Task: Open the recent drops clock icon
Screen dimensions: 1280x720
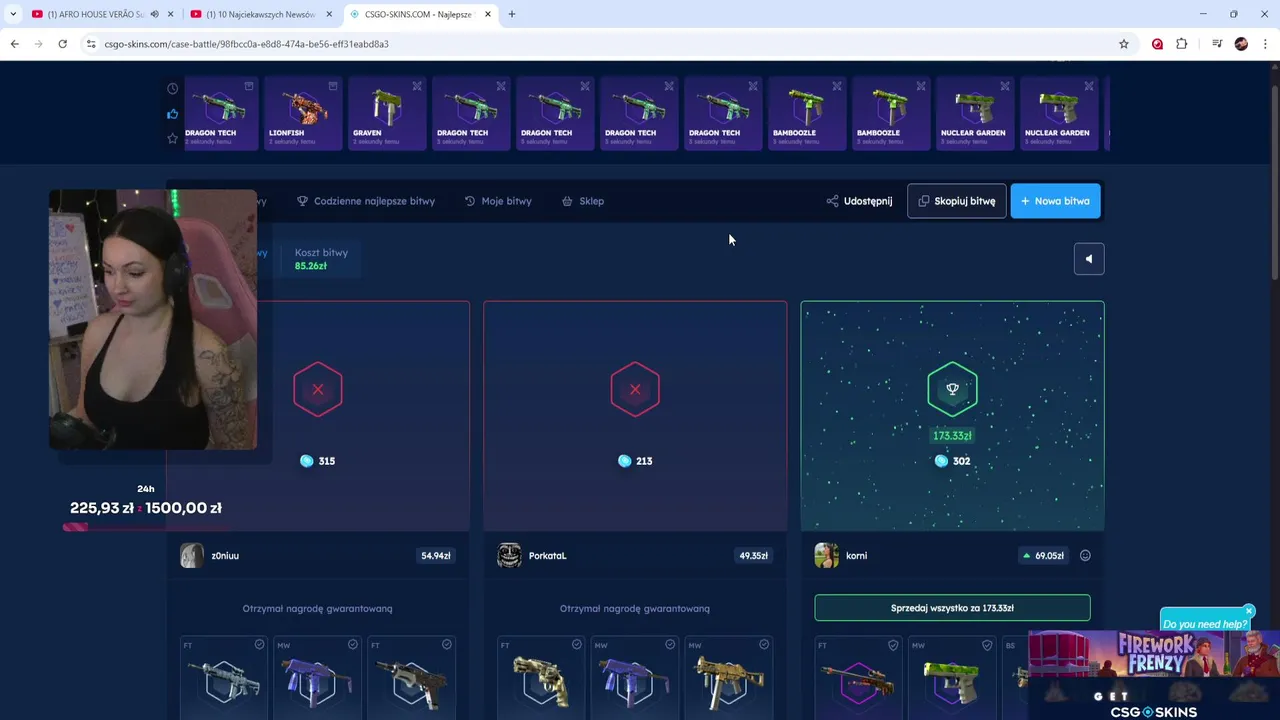Action: coord(172,89)
